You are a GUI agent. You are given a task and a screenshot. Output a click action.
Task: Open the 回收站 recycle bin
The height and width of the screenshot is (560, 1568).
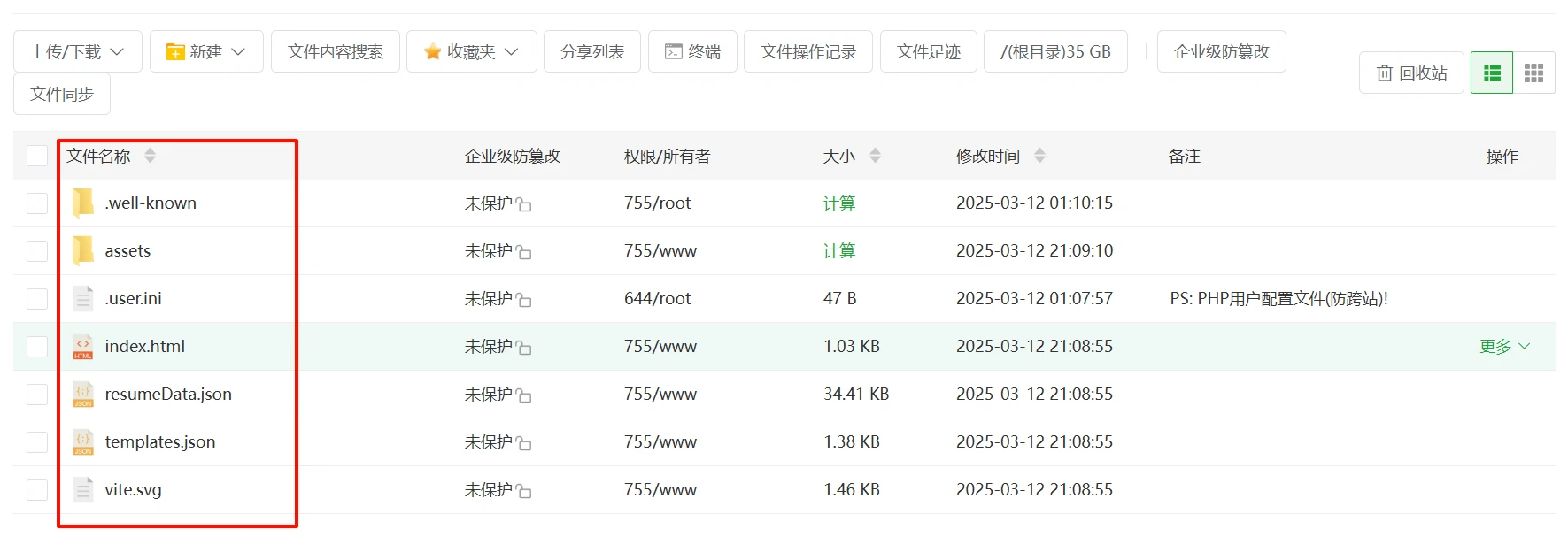point(1411,73)
